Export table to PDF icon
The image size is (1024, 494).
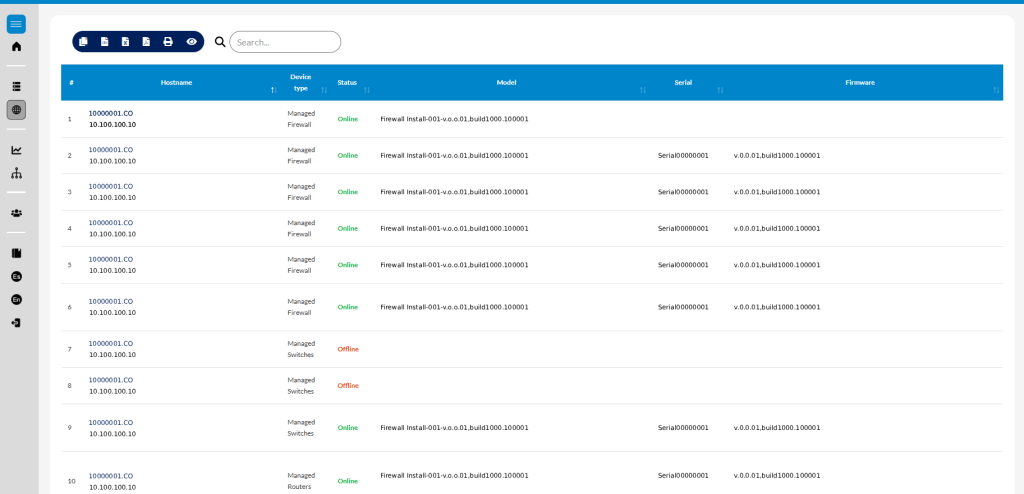tap(146, 42)
